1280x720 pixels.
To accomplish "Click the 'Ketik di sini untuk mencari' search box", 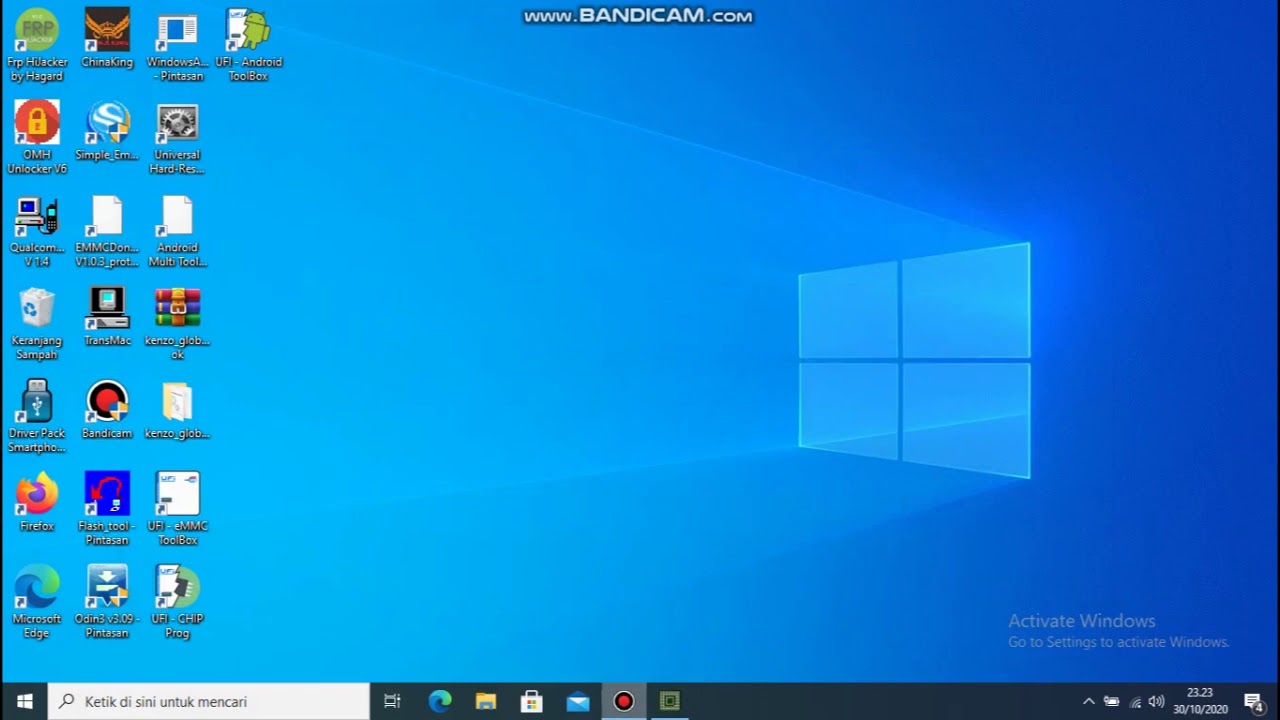I will point(209,701).
